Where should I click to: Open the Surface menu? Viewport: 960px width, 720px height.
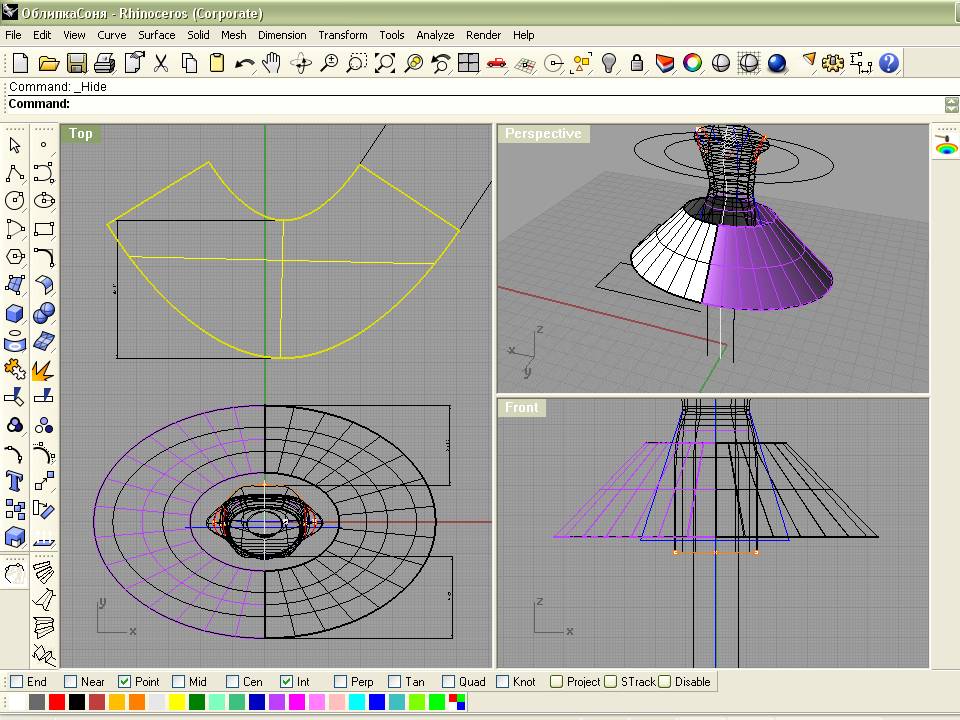(x=156, y=35)
